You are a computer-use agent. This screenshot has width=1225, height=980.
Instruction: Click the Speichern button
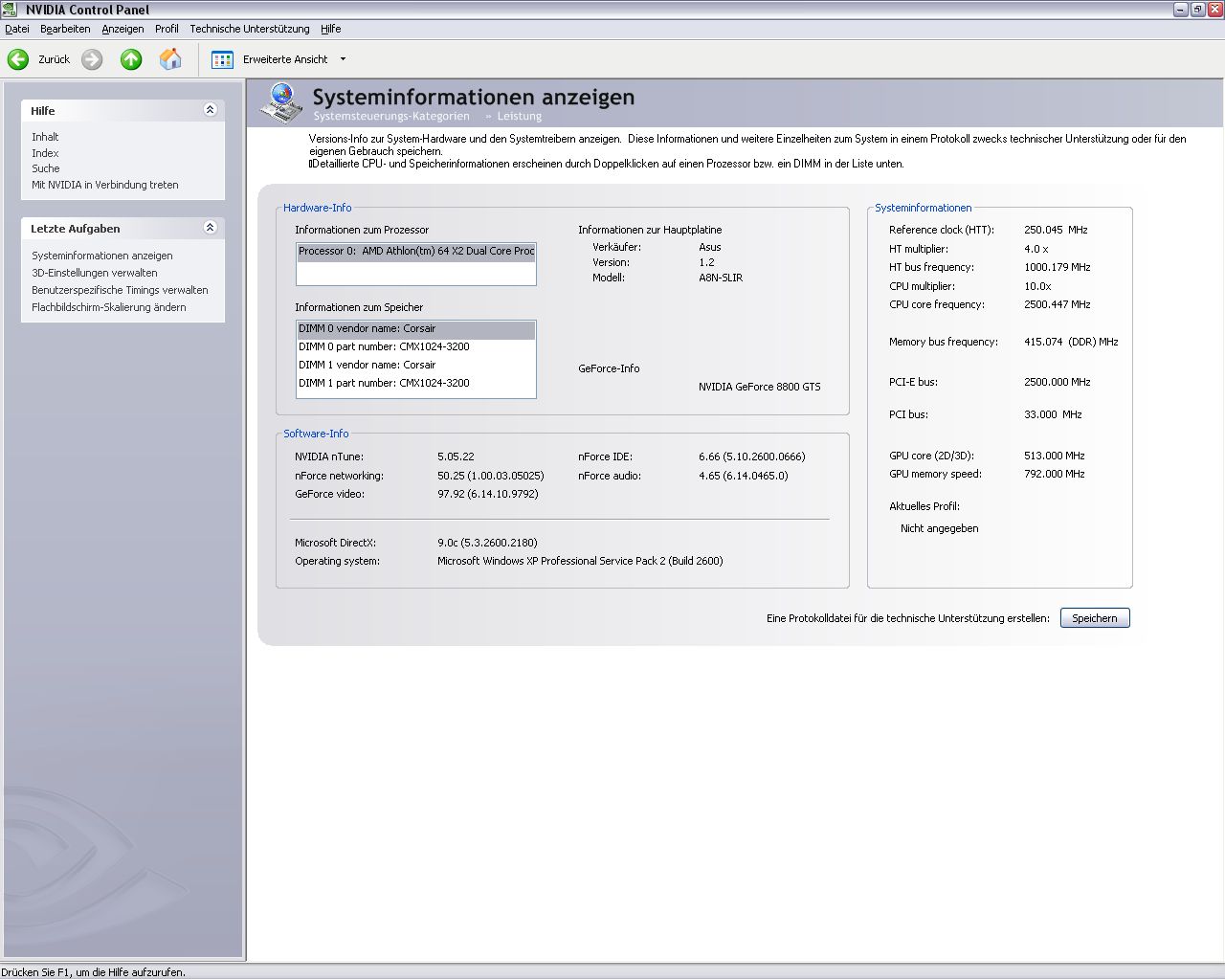(1095, 618)
